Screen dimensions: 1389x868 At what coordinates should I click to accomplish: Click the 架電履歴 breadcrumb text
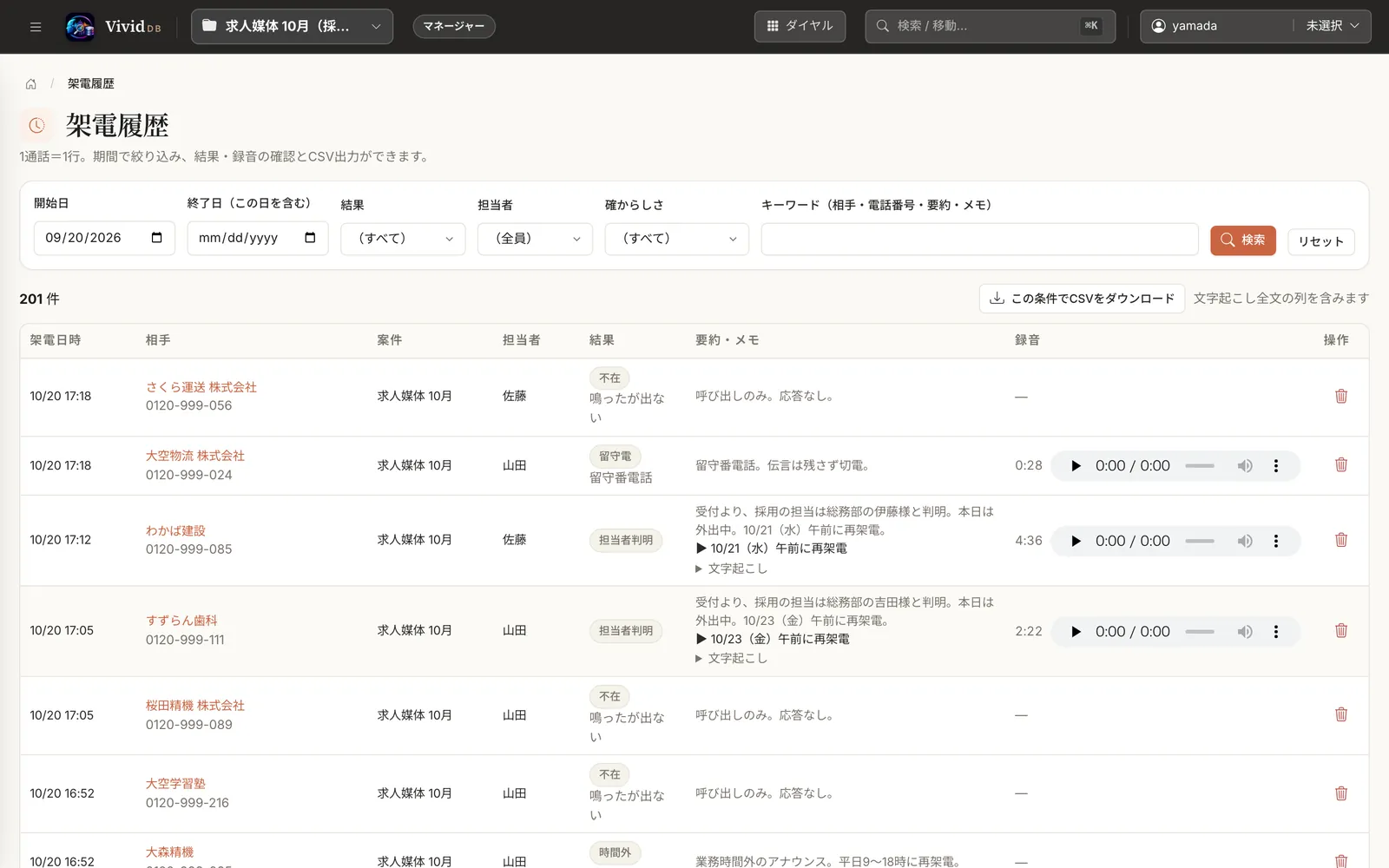coord(91,83)
